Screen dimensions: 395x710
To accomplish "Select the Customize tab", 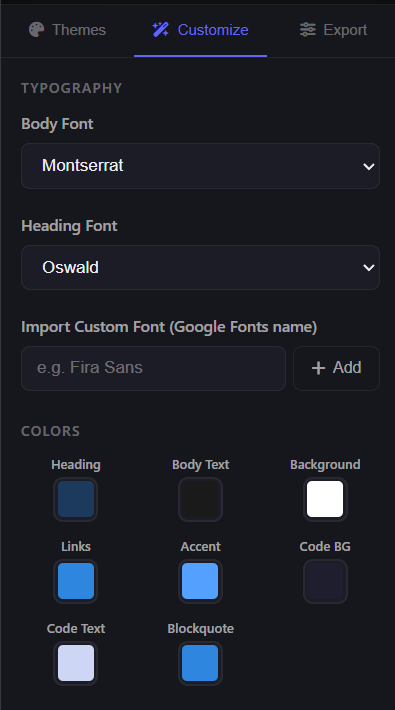I will 200,30.
